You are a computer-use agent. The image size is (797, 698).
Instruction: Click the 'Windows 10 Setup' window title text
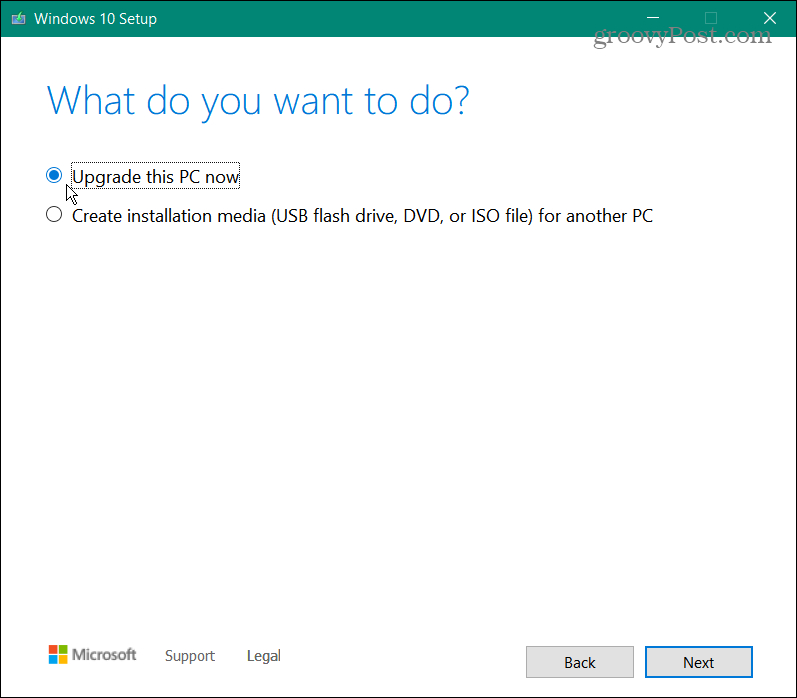pos(97,18)
